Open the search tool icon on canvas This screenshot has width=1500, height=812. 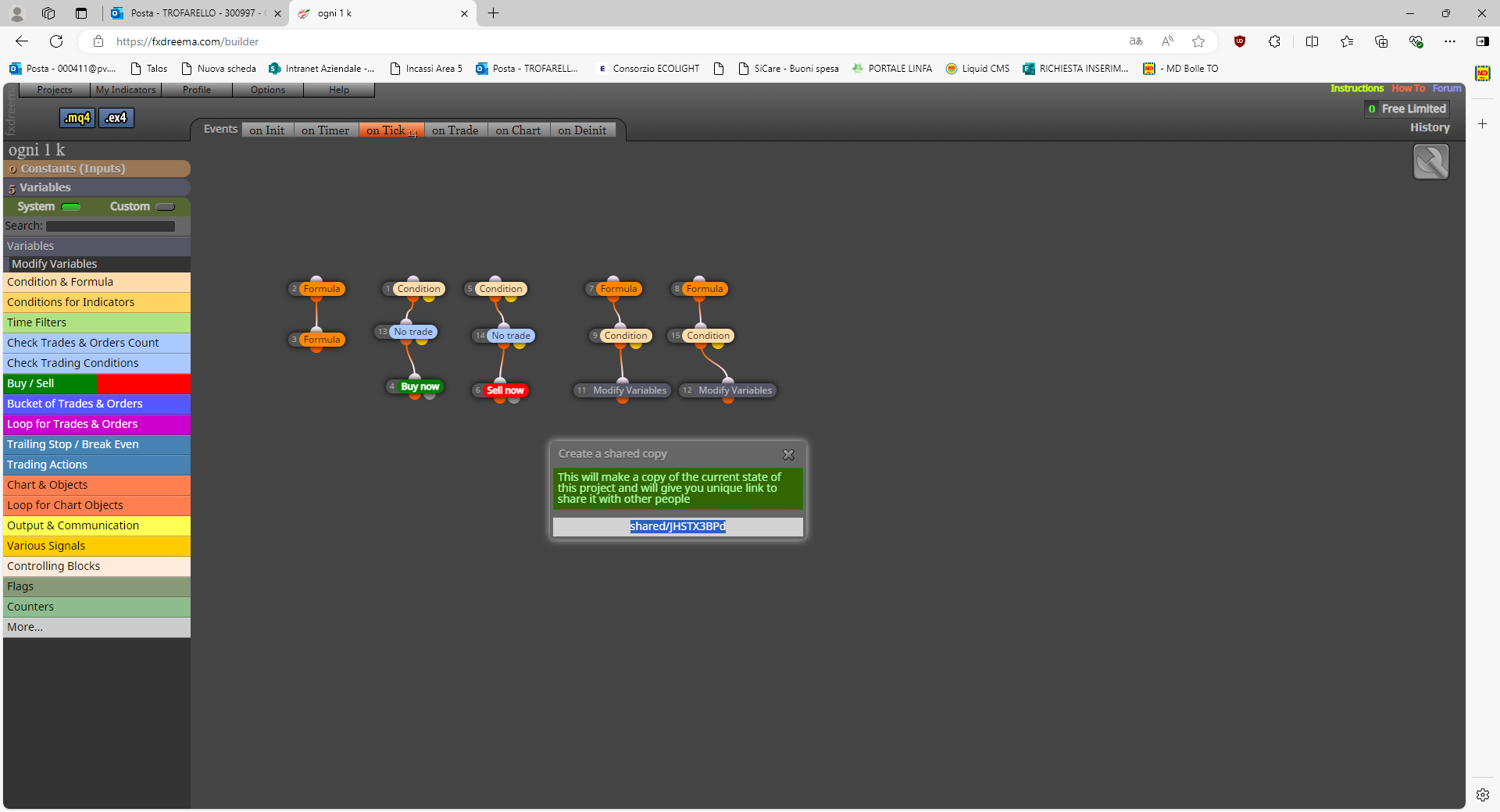[x=1430, y=162]
